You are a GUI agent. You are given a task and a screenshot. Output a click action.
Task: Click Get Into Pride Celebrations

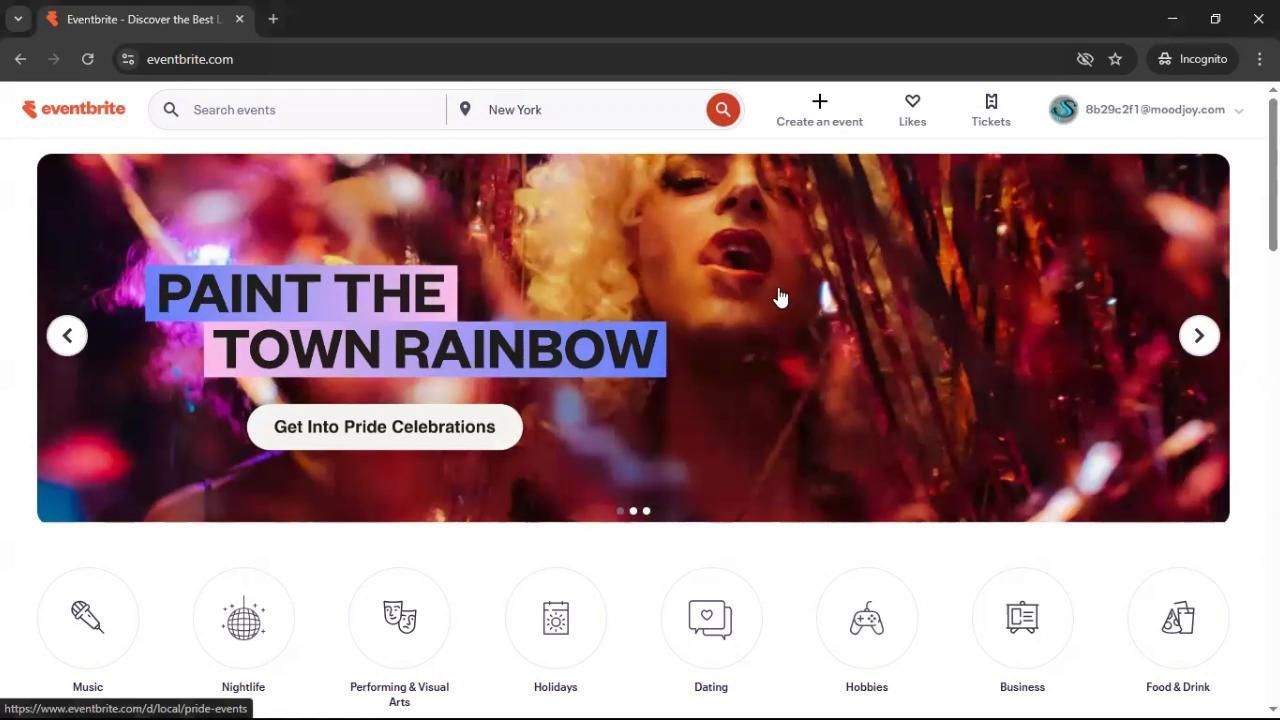coord(384,426)
